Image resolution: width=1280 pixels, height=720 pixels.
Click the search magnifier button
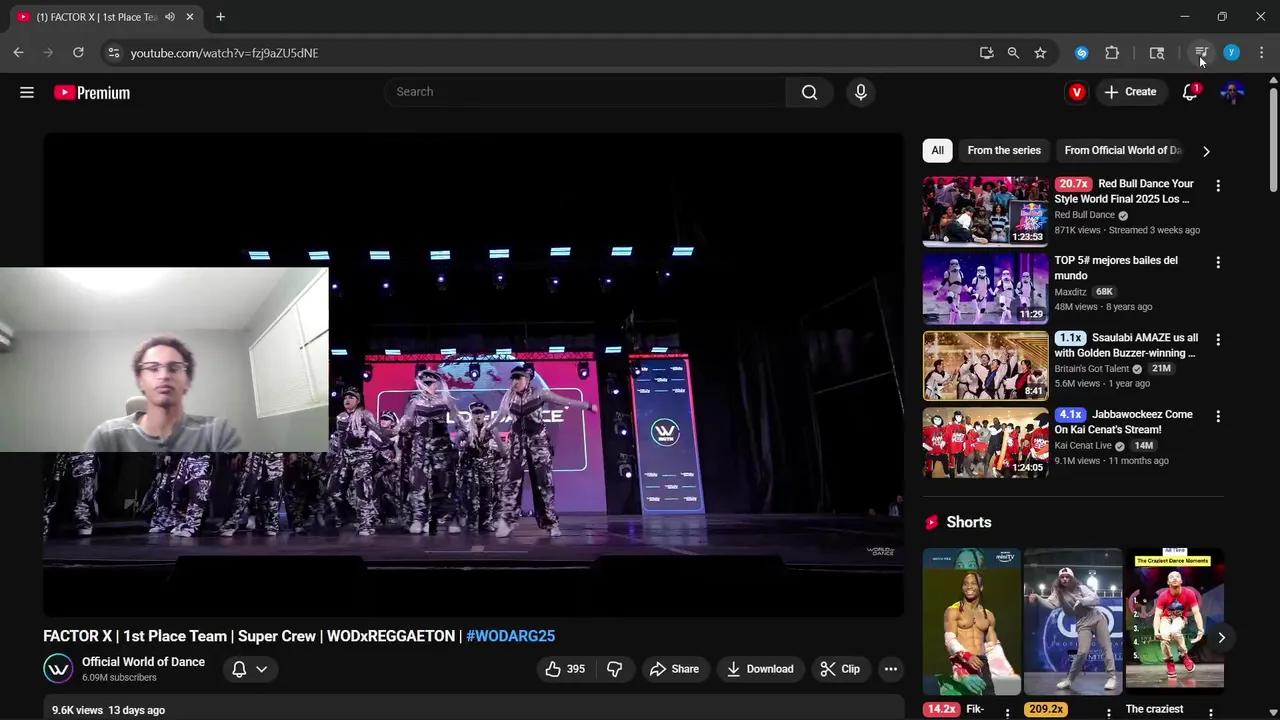(x=809, y=92)
